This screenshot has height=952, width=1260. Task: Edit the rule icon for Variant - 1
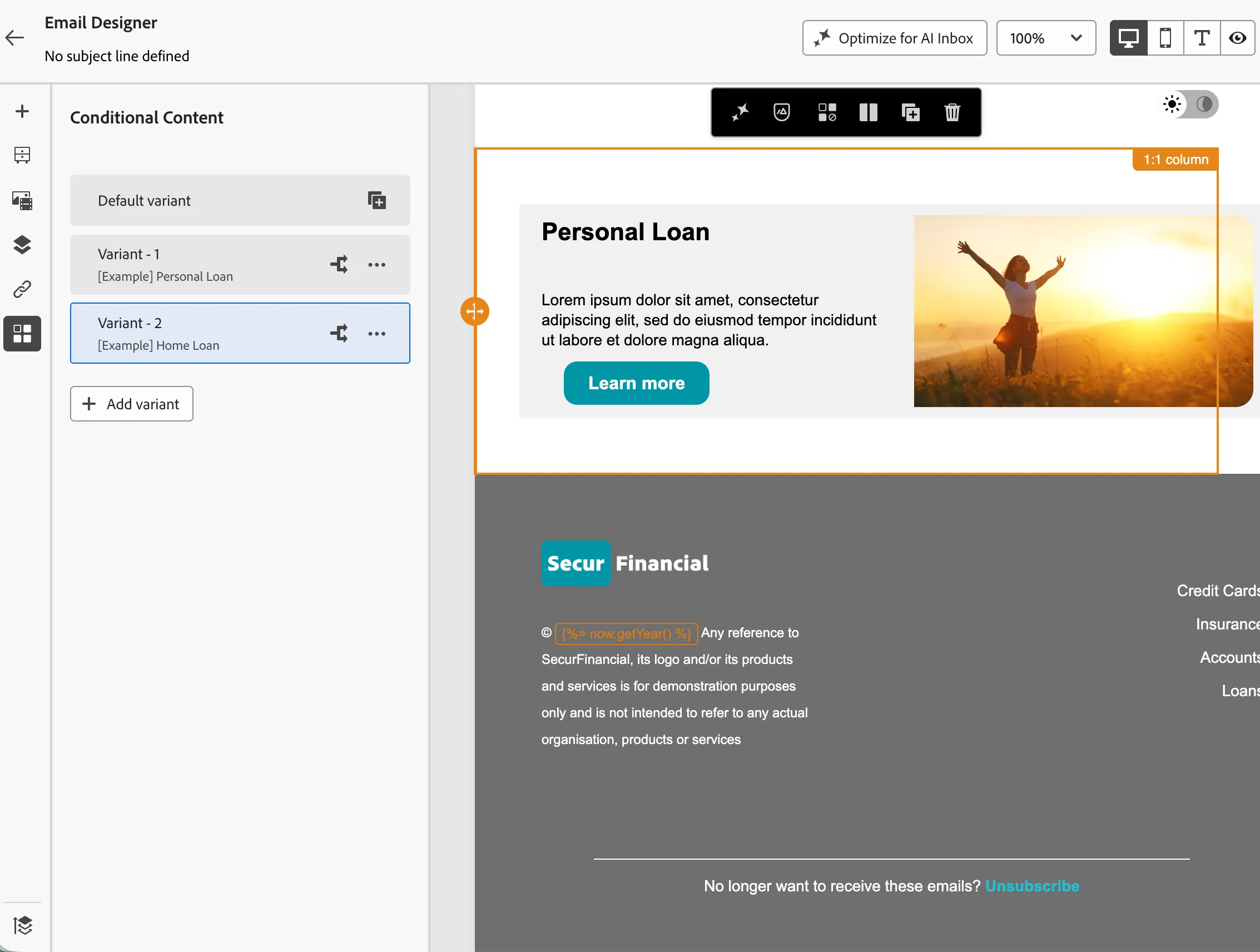click(x=339, y=264)
